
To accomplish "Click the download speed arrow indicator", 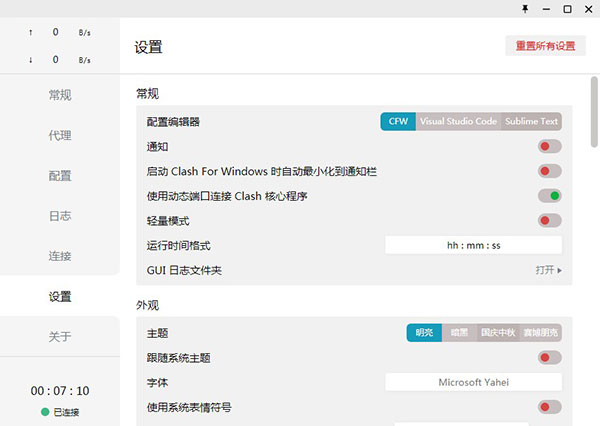I will (31, 59).
